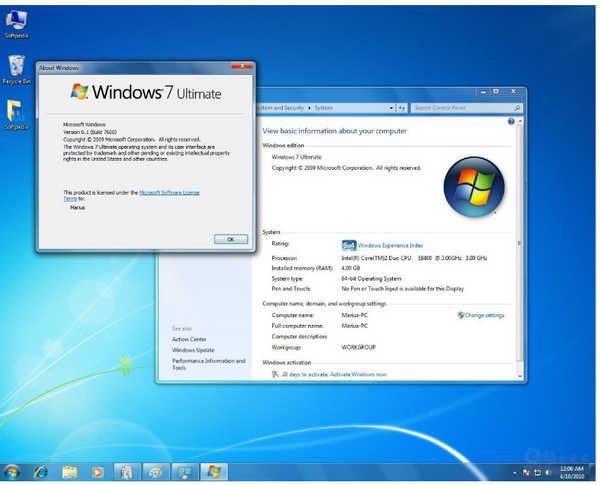Click the About Windows taskbar button
Image resolution: width=600 pixels, height=485 pixels.
click(x=214, y=472)
